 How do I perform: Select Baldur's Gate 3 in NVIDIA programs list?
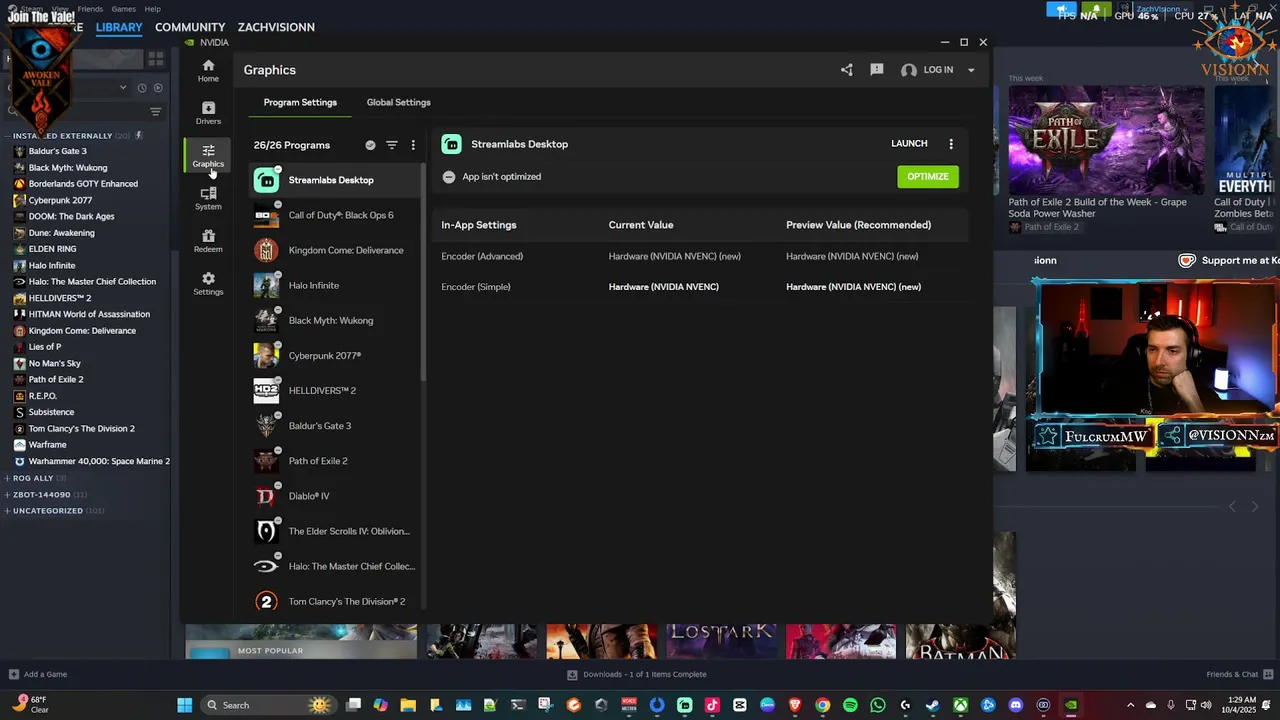point(333,426)
